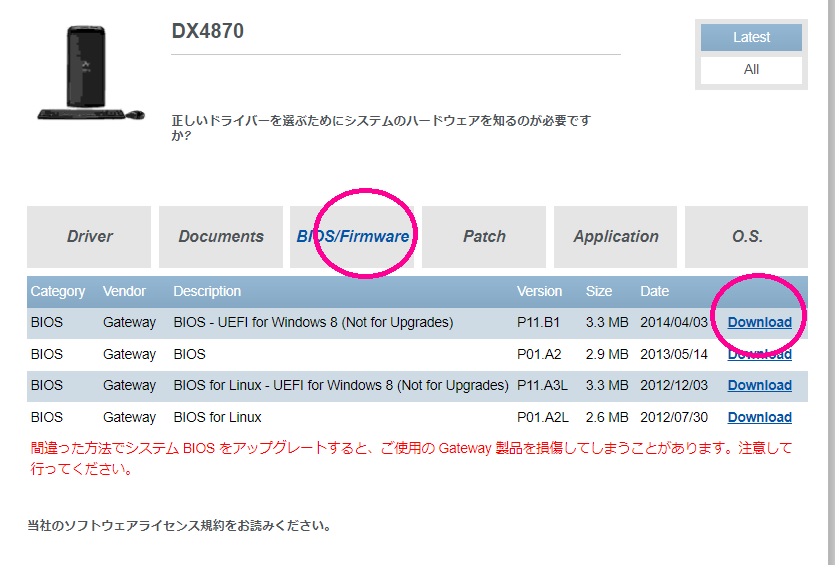The image size is (840, 582).
Task: Click the Description column header
Action: pos(207,291)
